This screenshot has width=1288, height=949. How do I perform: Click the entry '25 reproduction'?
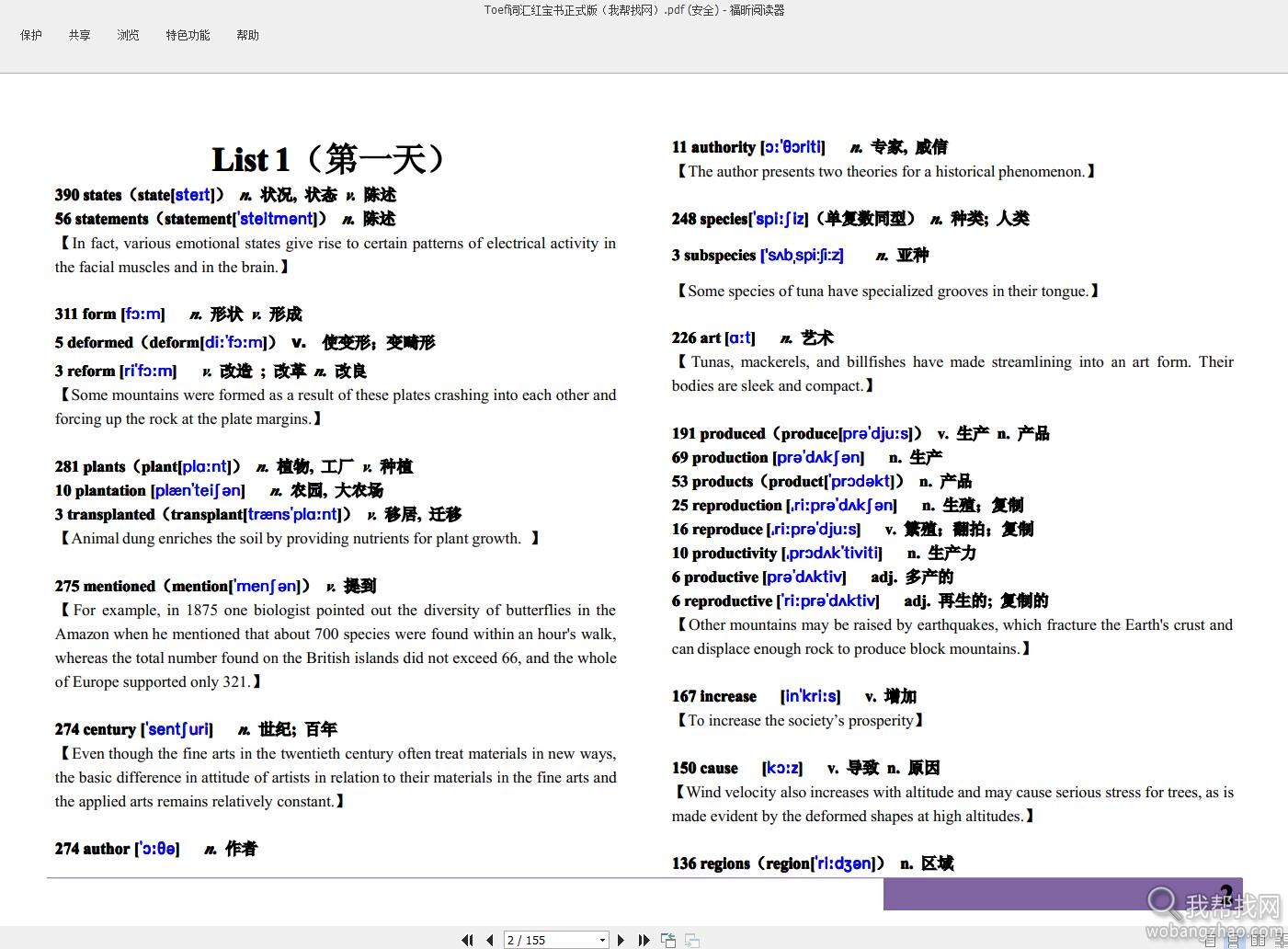[848, 506]
